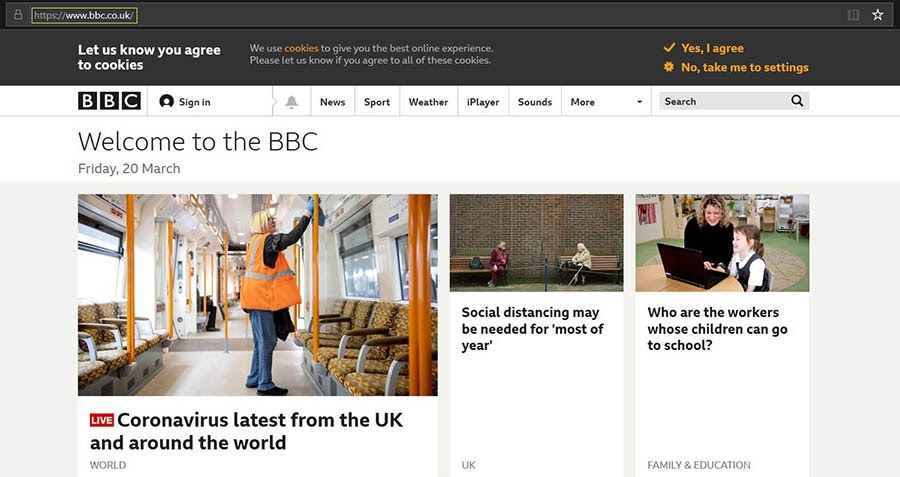Viewport: 900px width, 477px height.
Task: Open notifications bell icon
Action: 292,102
